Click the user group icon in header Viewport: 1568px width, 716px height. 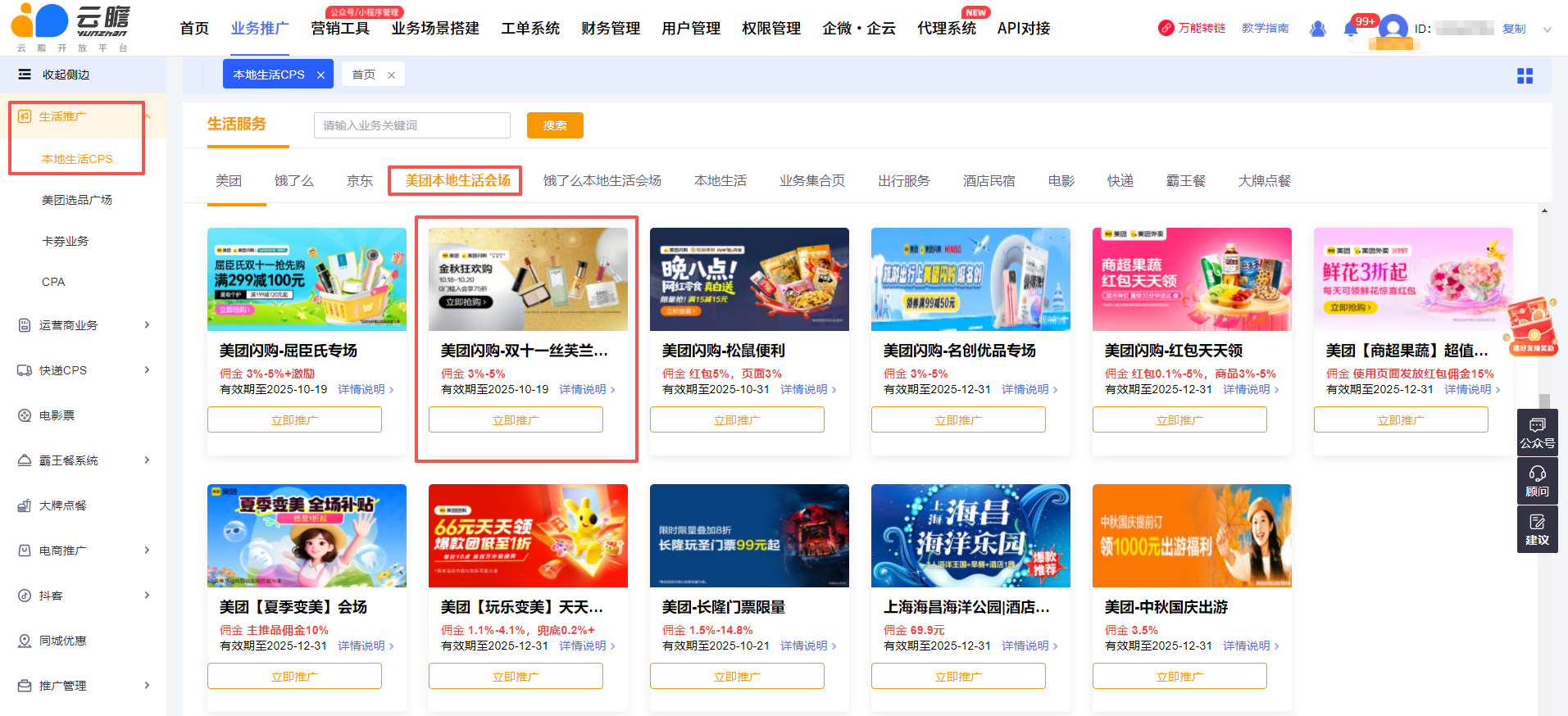tap(1317, 29)
